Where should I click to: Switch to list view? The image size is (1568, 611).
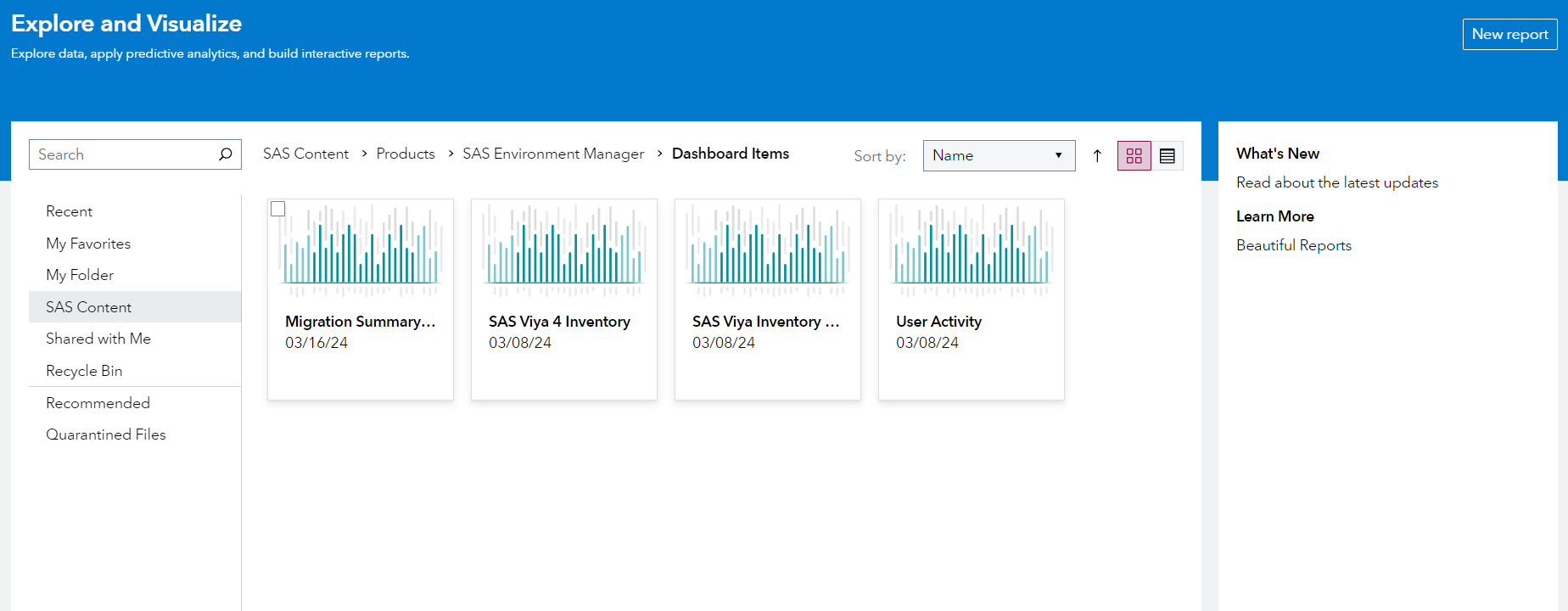click(x=1167, y=156)
